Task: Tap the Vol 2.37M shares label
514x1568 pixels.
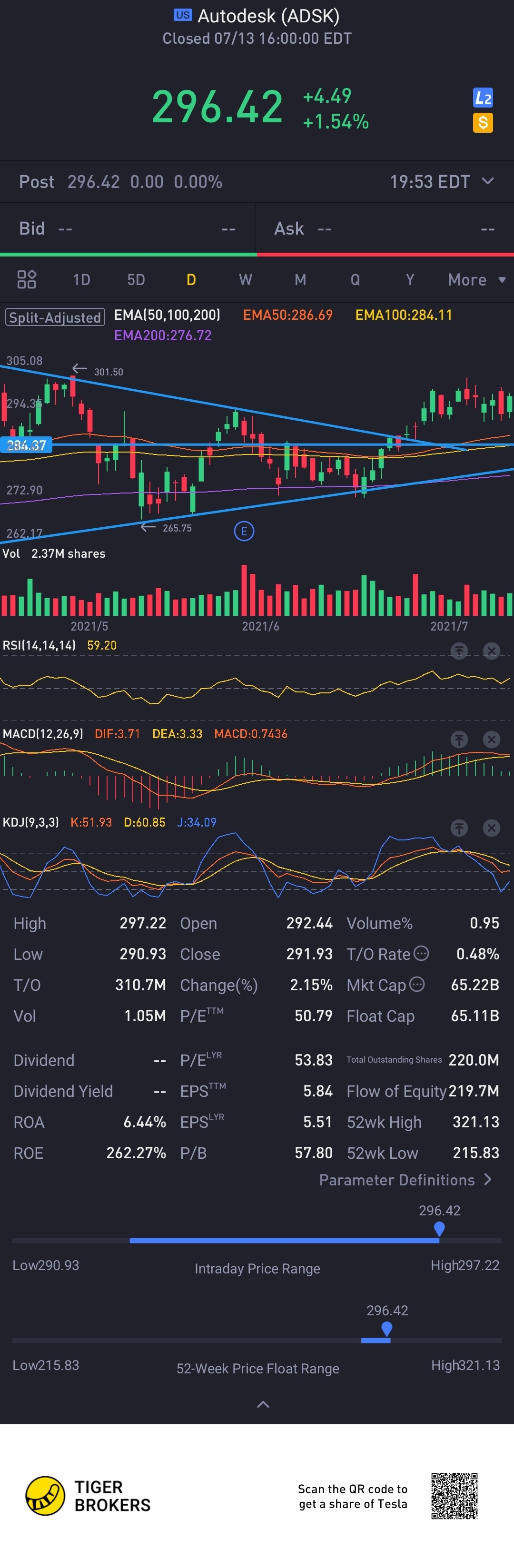Action: pyautogui.click(x=54, y=553)
